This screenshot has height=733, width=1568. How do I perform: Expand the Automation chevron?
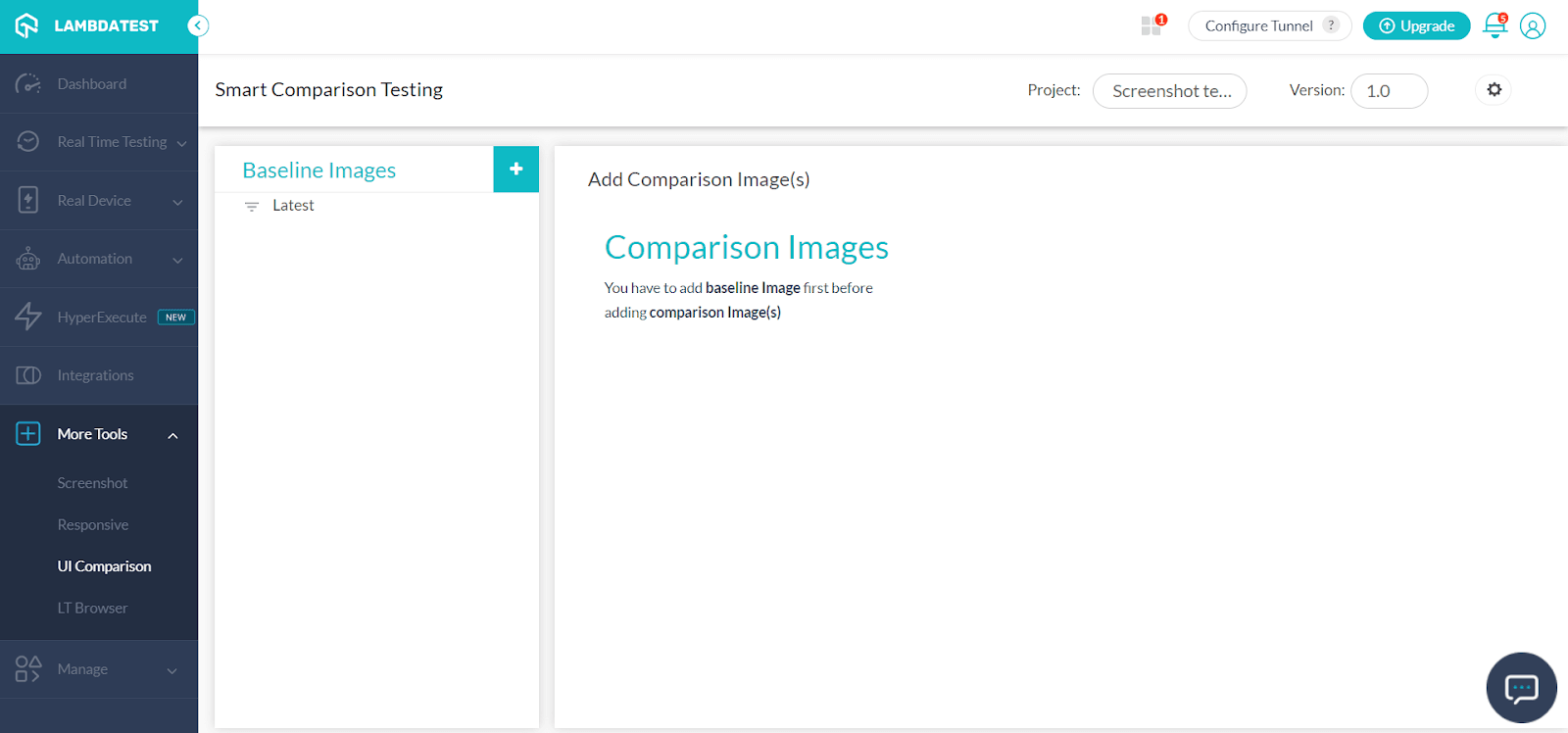click(x=177, y=260)
